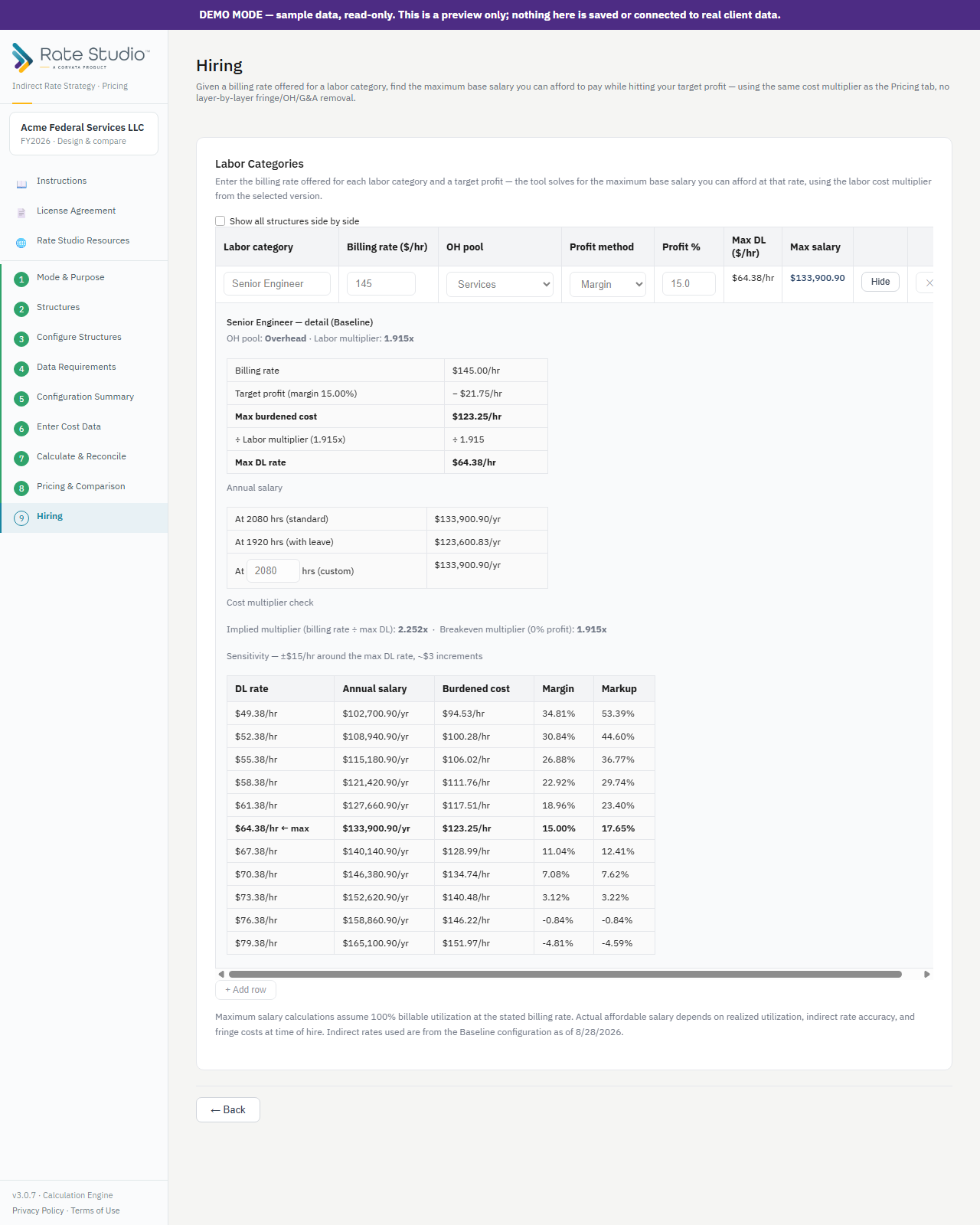
Task: Click step 4 circle for Data Requirements
Action: [x=21, y=369]
